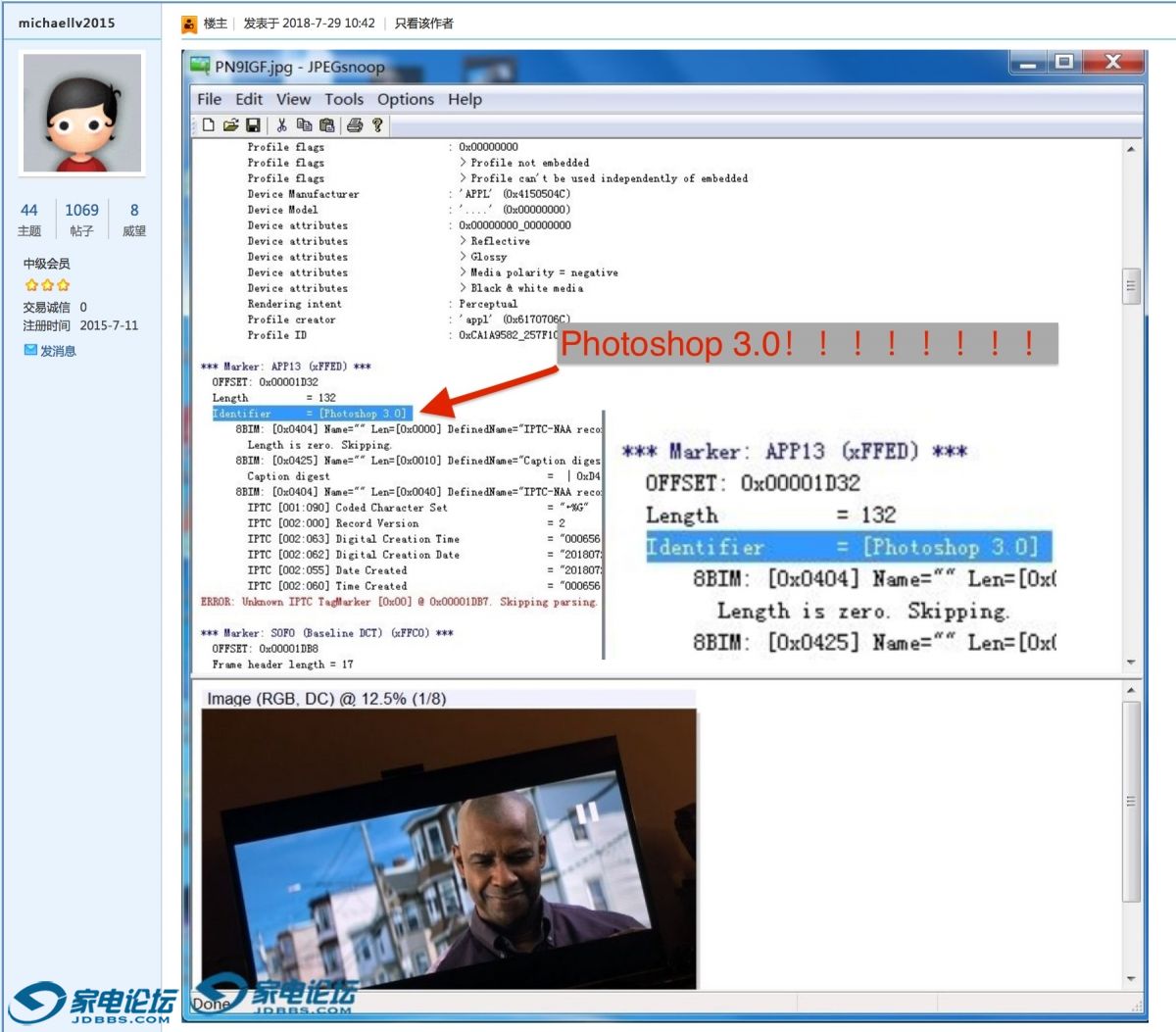Click the New document toolbar icon
1176x1032 pixels.
[208, 125]
